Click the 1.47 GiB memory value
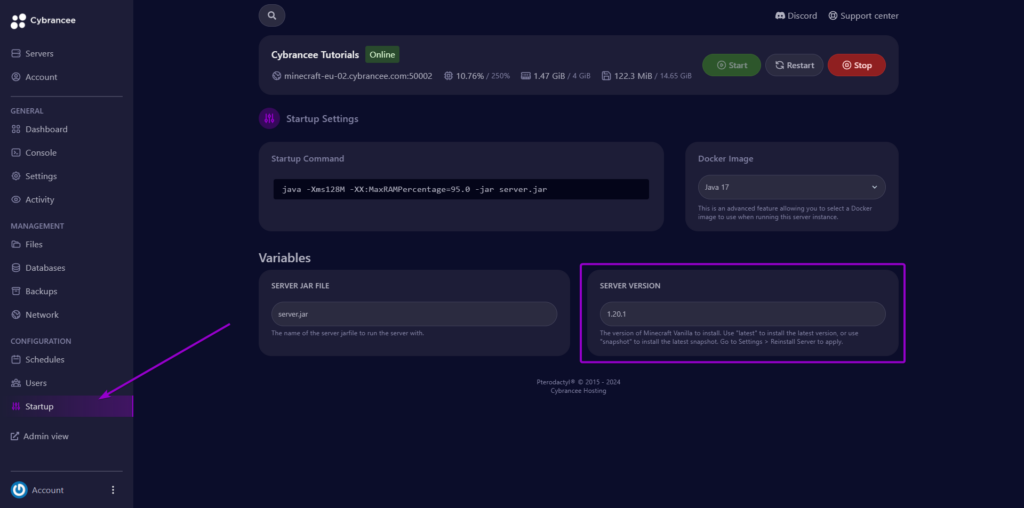Screen dimensions: 1024x508 [x=550, y=76]
